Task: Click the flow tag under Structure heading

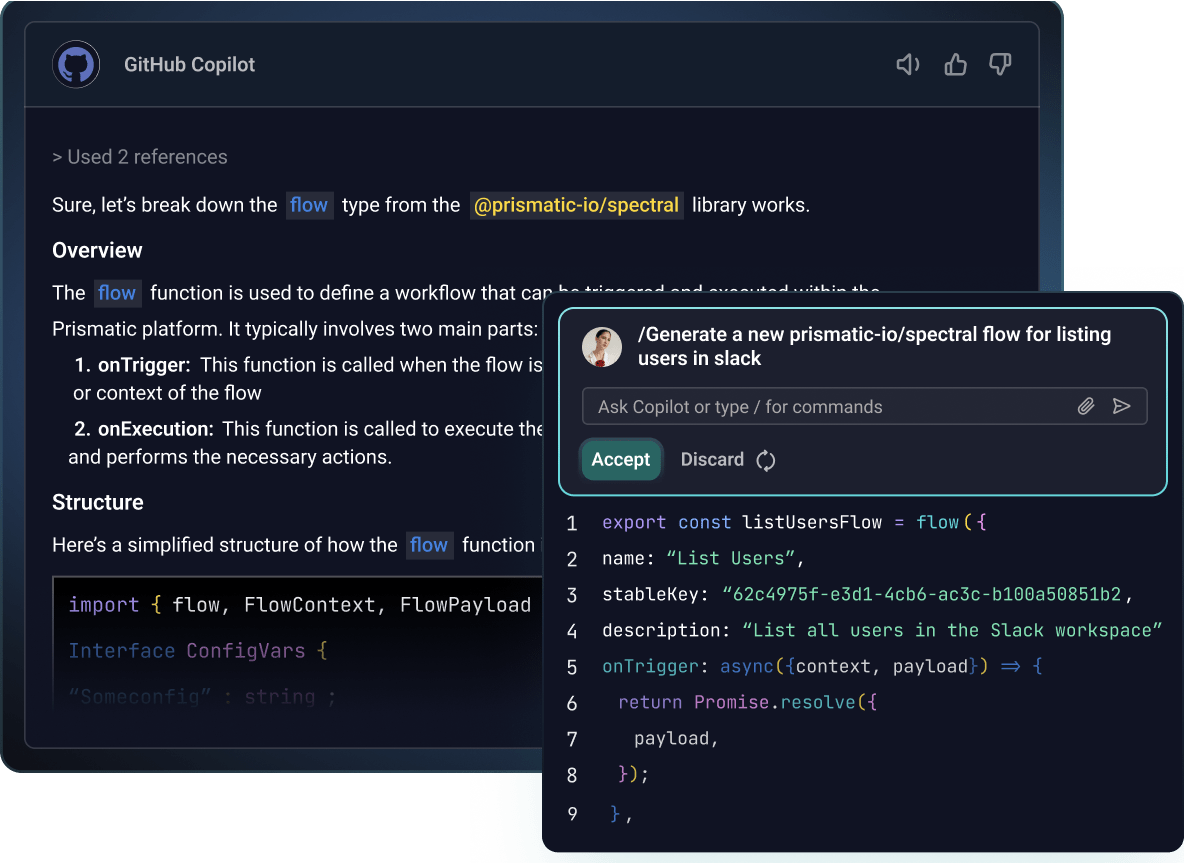Action: (429, 545)
